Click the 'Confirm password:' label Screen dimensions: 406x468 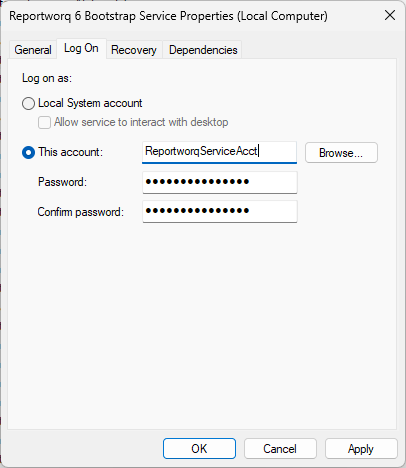tap(81, 212)
